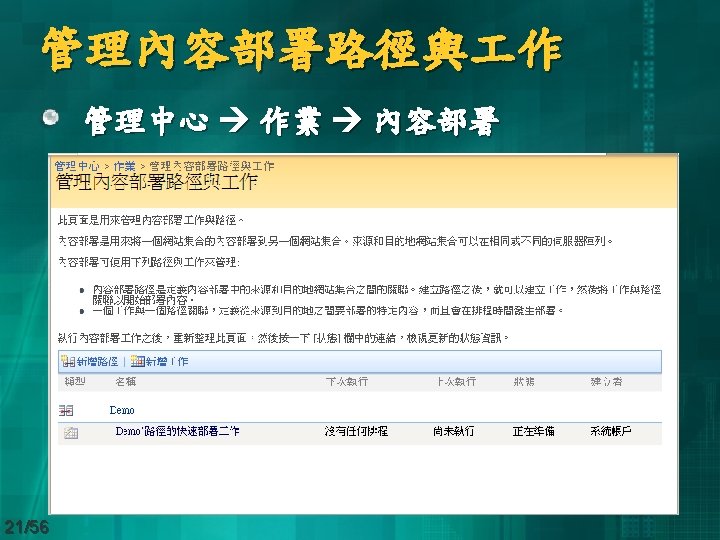Open the Demo path link
Image resolution: width=720 pixels, height=540 pixels.
[122, 410]
